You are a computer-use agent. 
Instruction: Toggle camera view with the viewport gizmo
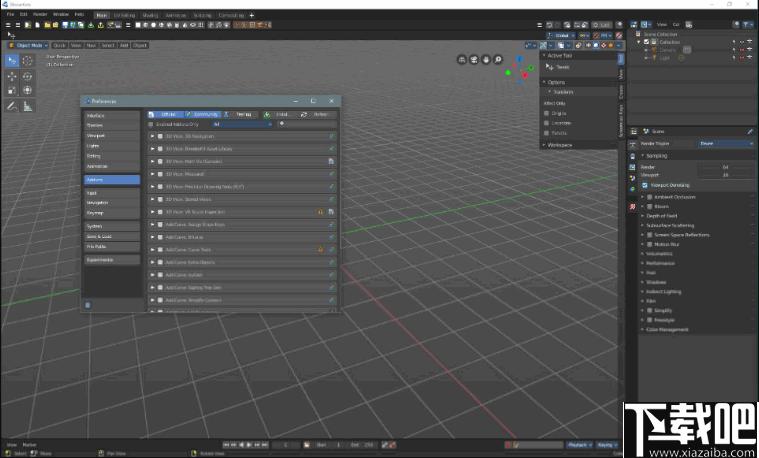point(472,59)
